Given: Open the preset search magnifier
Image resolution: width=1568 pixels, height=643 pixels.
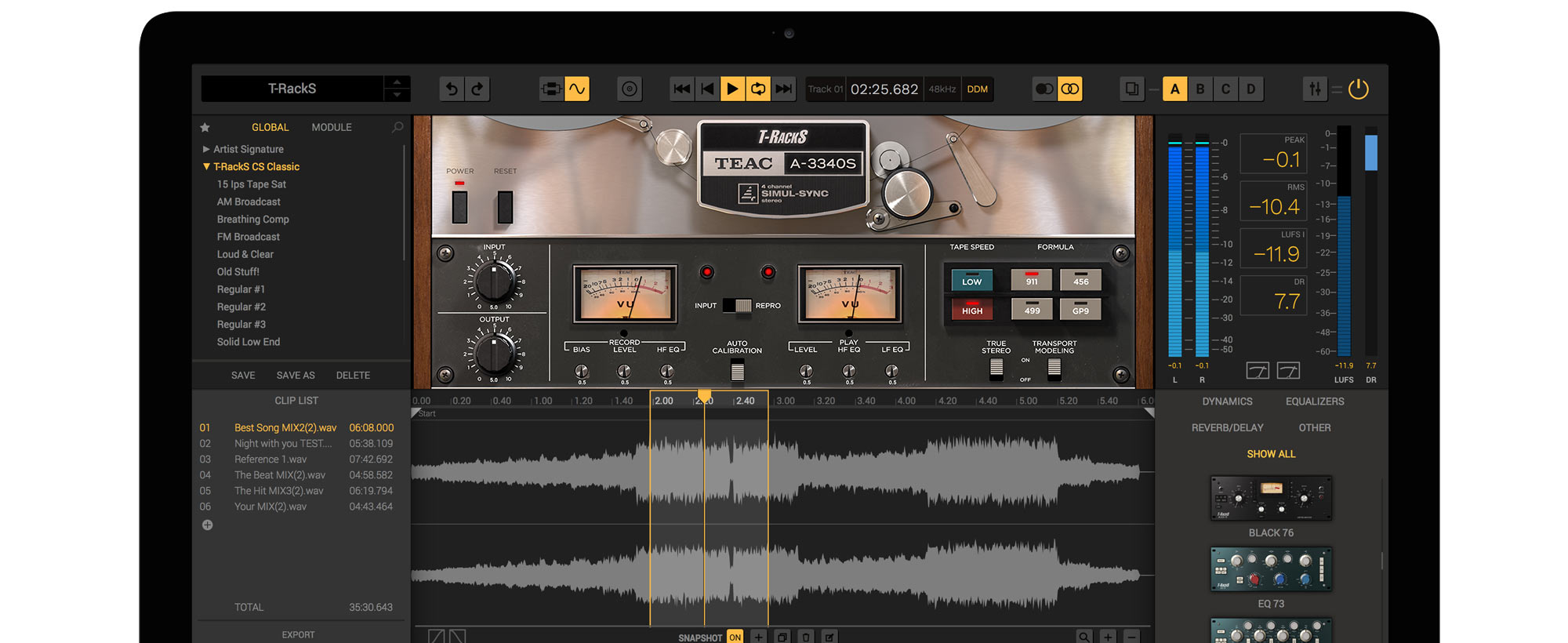Looking at the screenshot, I should [397, 127].
